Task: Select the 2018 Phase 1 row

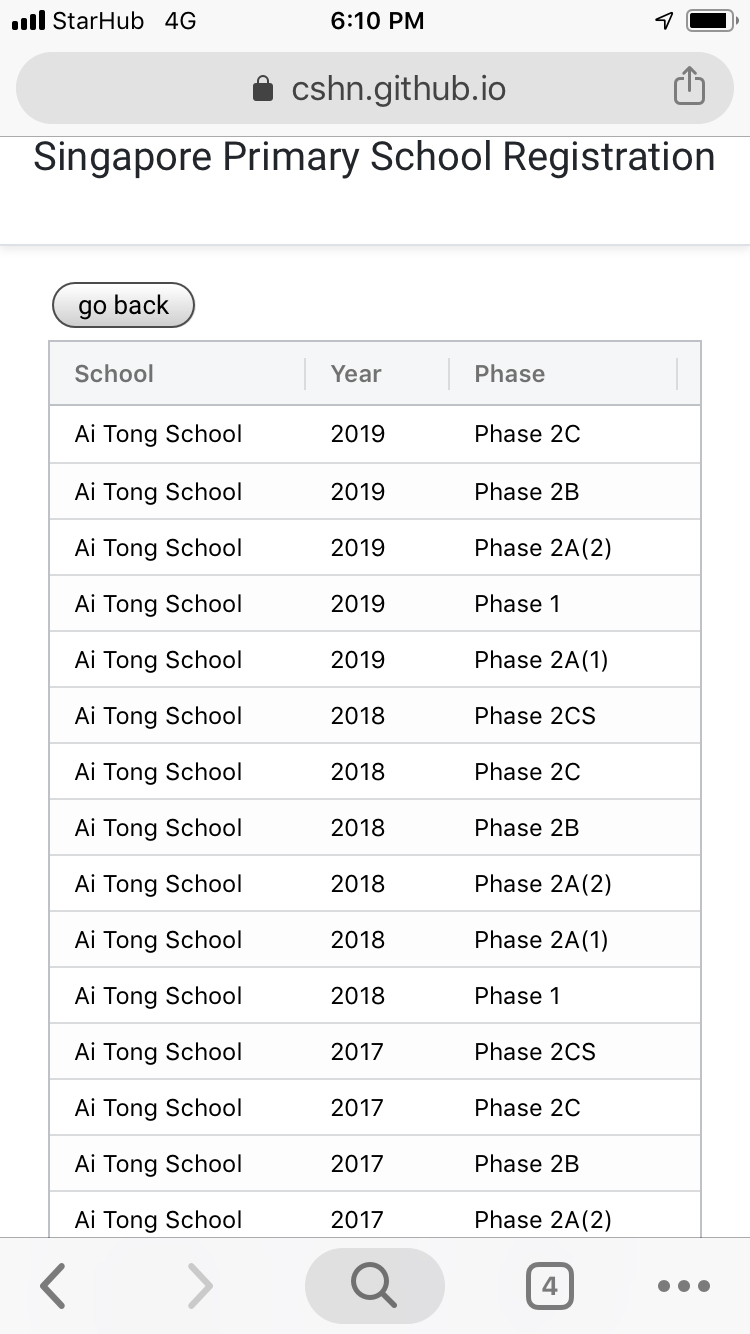Action: [374, 996]
